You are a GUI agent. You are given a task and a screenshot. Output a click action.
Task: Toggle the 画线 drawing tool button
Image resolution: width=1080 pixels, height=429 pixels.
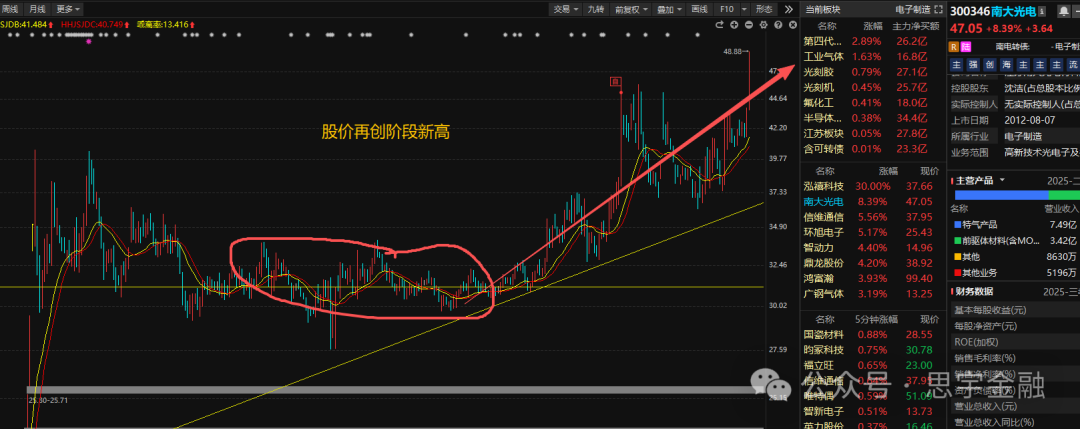700,10
